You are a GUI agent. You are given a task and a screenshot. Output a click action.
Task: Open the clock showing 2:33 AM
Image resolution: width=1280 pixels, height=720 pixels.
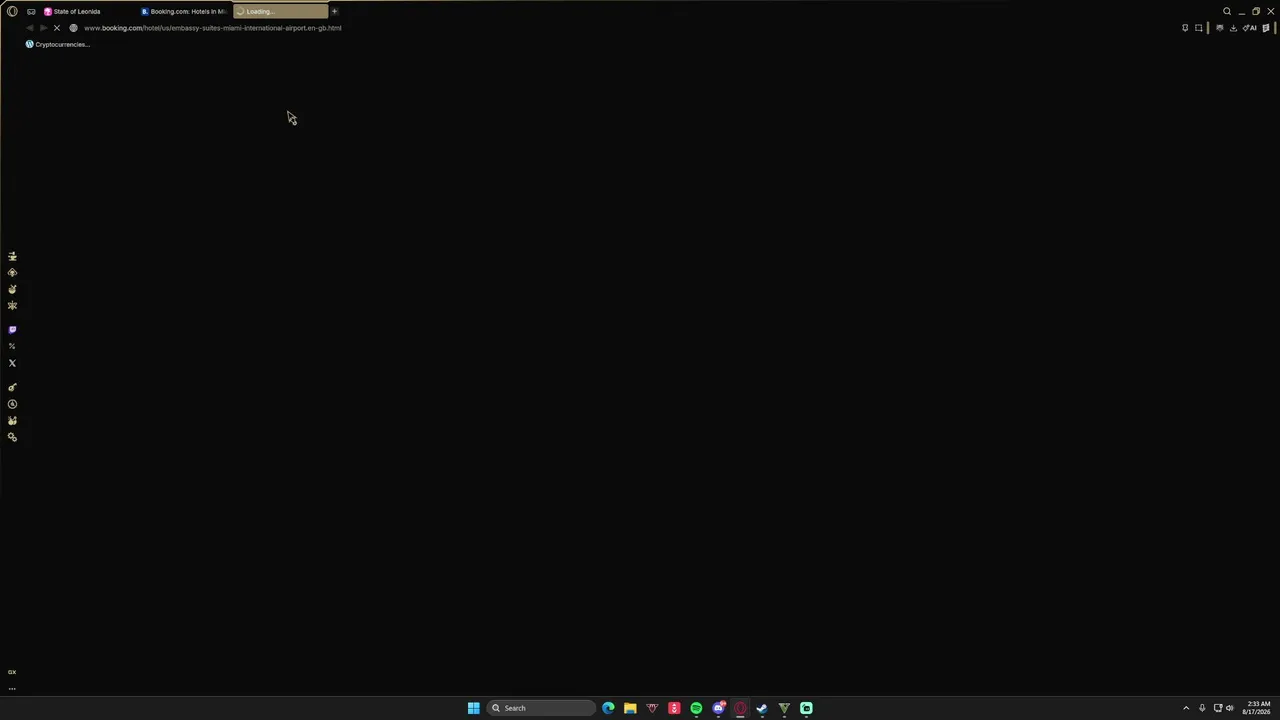[1257, 708]
